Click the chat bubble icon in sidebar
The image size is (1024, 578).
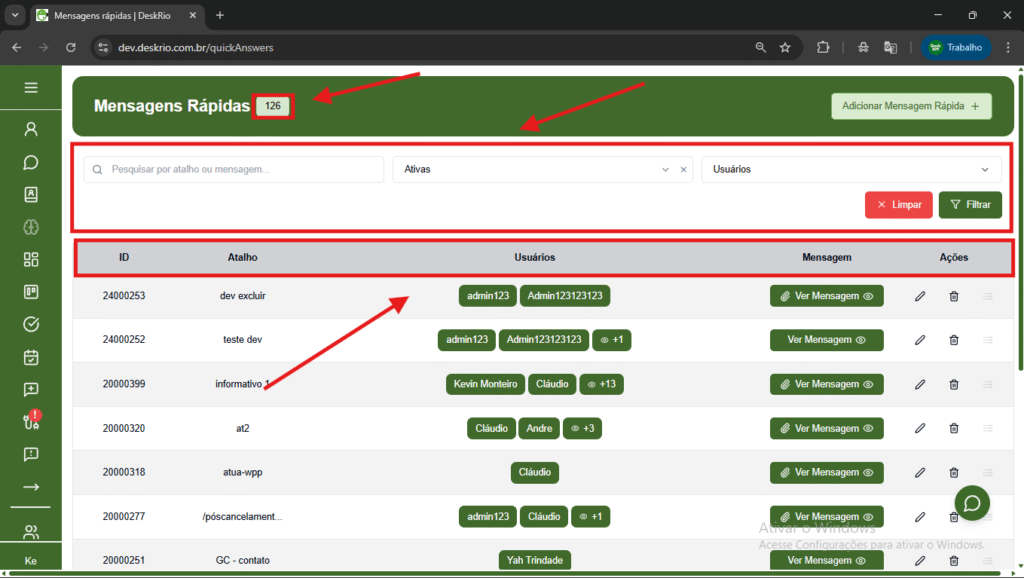31,162
